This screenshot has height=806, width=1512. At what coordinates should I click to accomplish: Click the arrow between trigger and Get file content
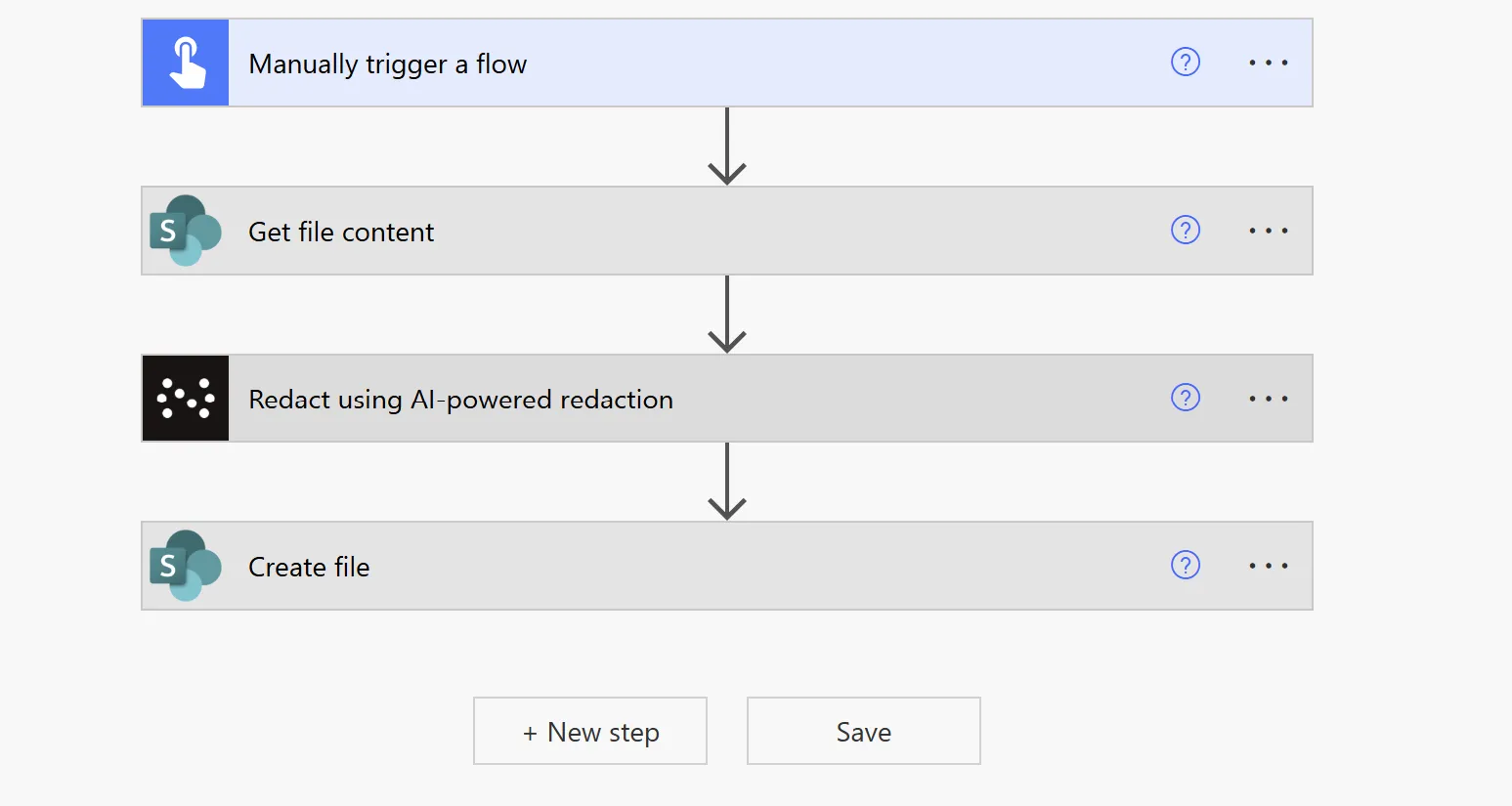726,145
